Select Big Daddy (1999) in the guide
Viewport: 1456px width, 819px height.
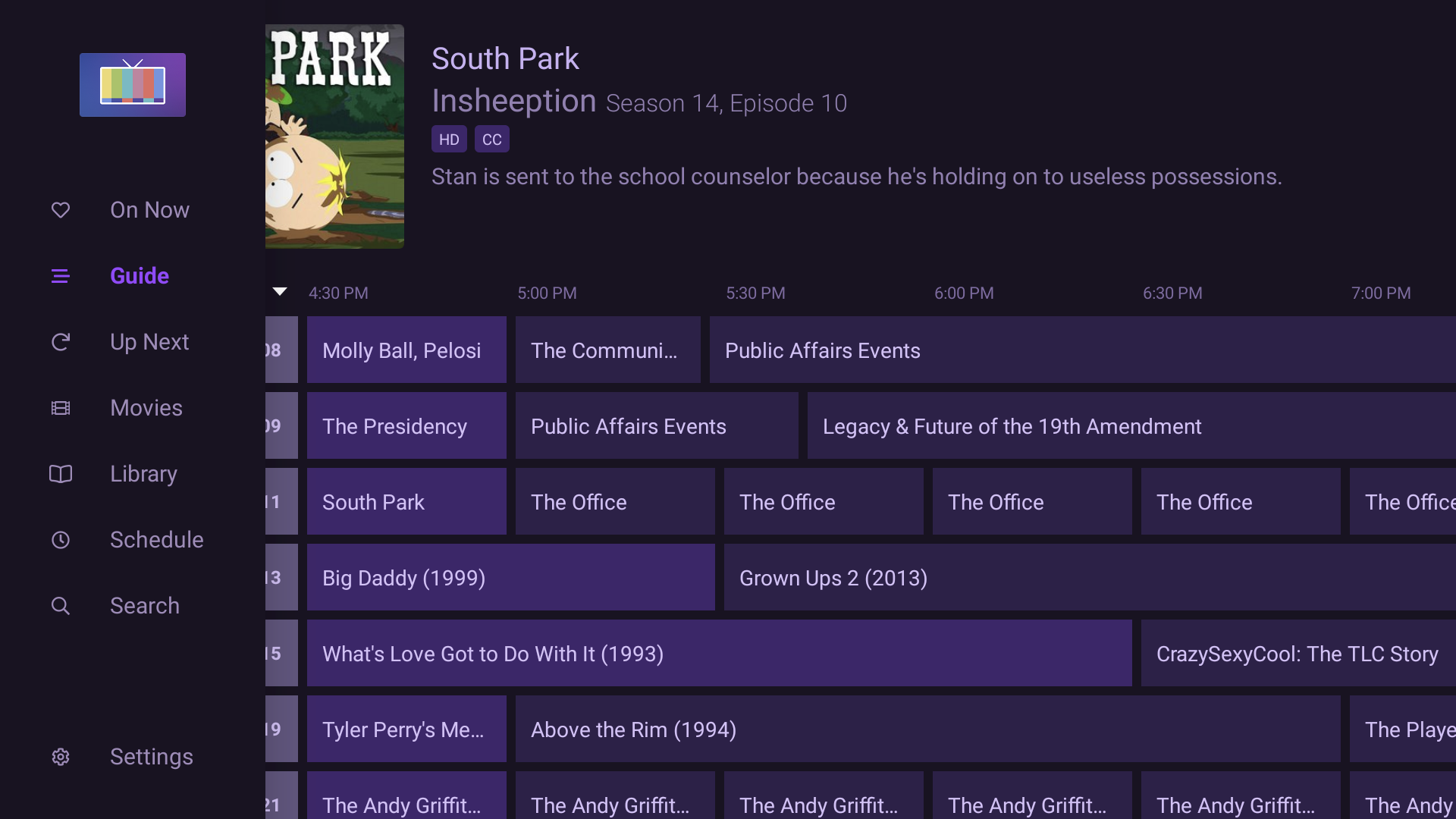pyautogui.click(x=510, y=577)
